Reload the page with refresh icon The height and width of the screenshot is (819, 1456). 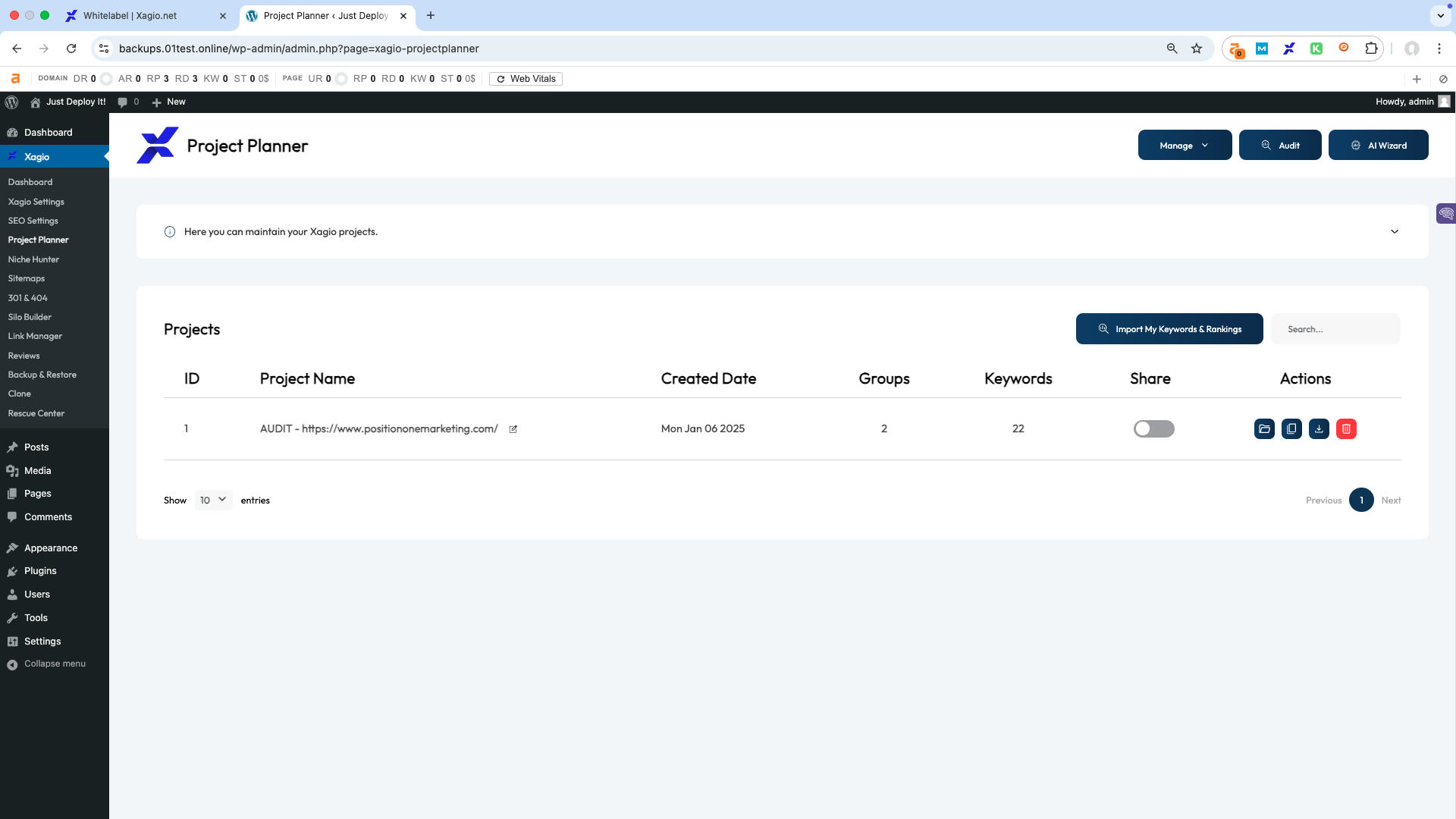(71, 49)
